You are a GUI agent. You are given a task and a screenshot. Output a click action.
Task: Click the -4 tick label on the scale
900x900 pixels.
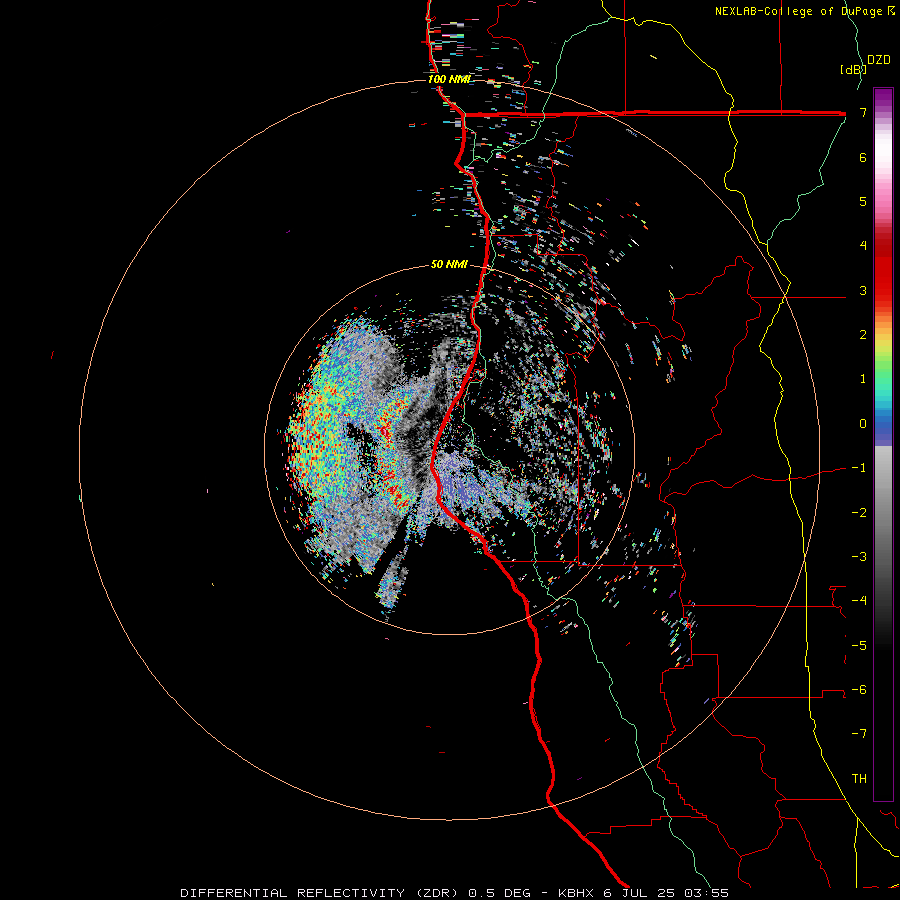pos(859,601)
